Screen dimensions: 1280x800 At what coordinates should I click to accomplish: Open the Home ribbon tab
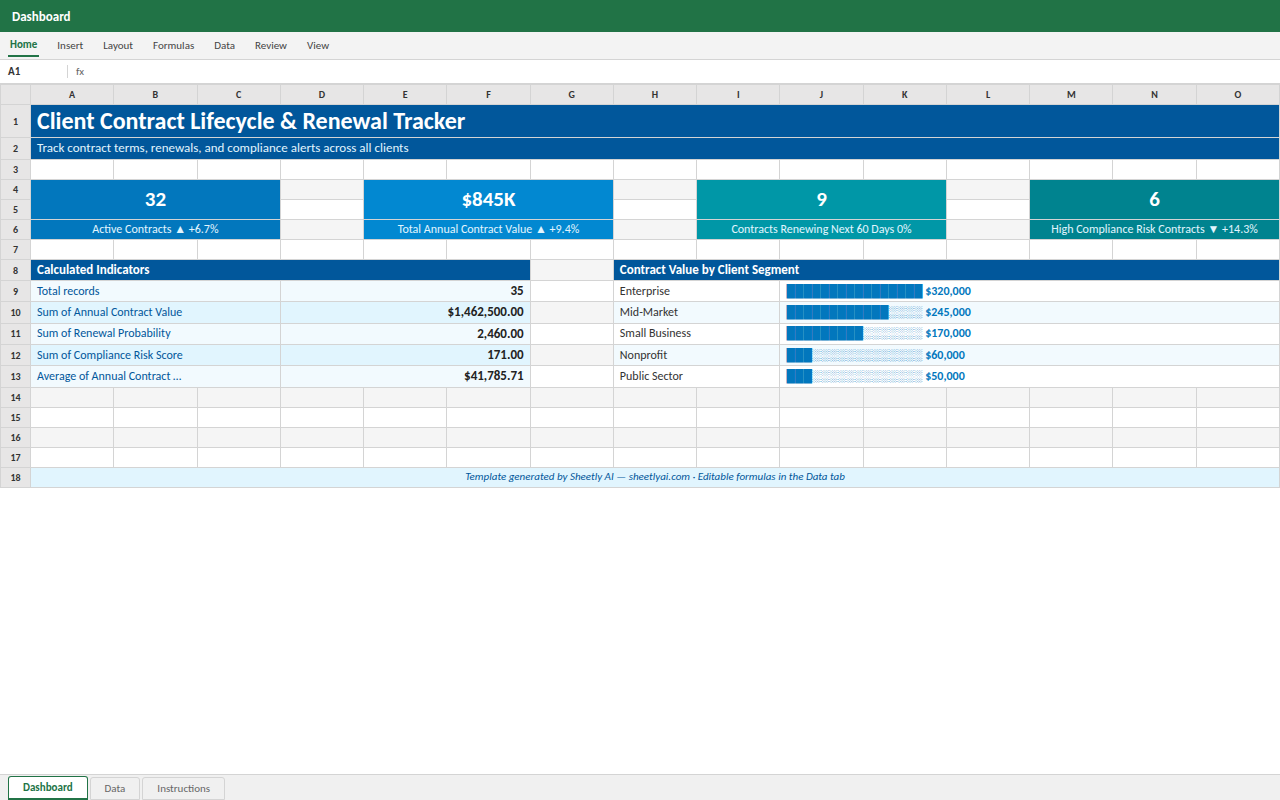pyautogui.click(x=23, y=45)
